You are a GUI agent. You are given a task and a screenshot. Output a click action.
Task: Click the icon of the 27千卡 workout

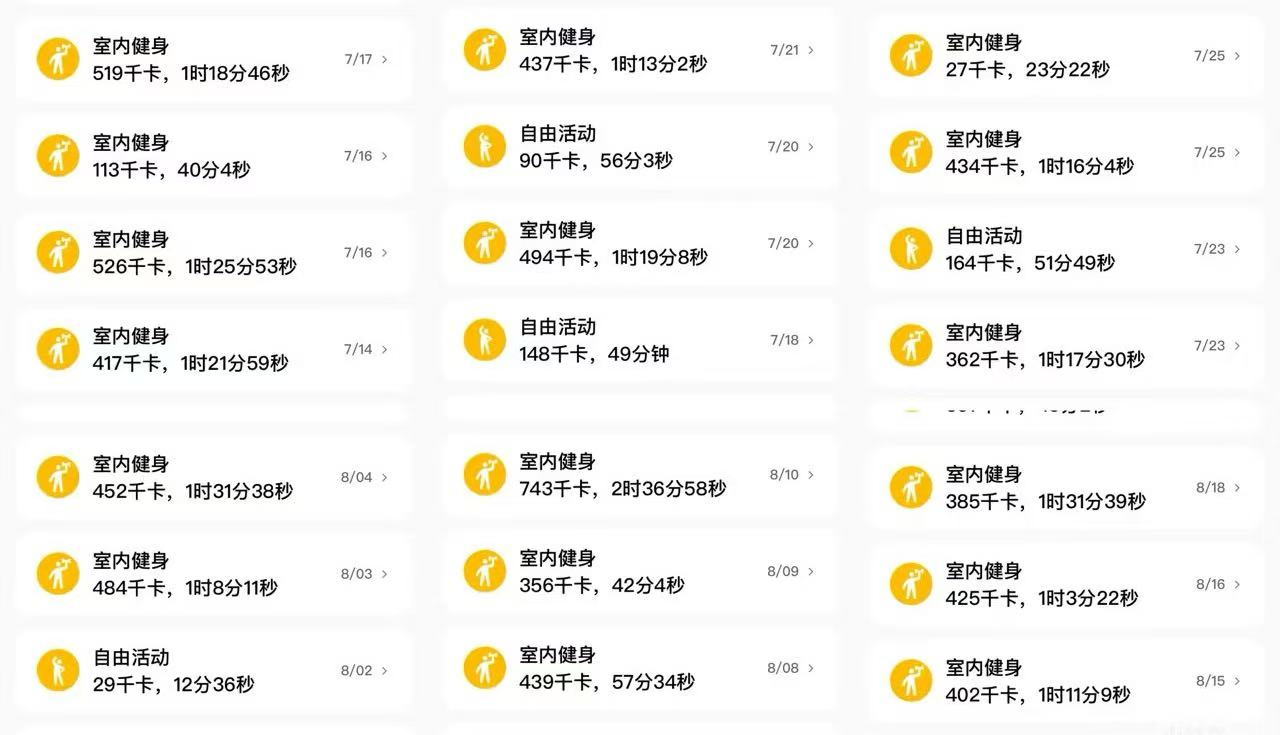click(911, 56)
